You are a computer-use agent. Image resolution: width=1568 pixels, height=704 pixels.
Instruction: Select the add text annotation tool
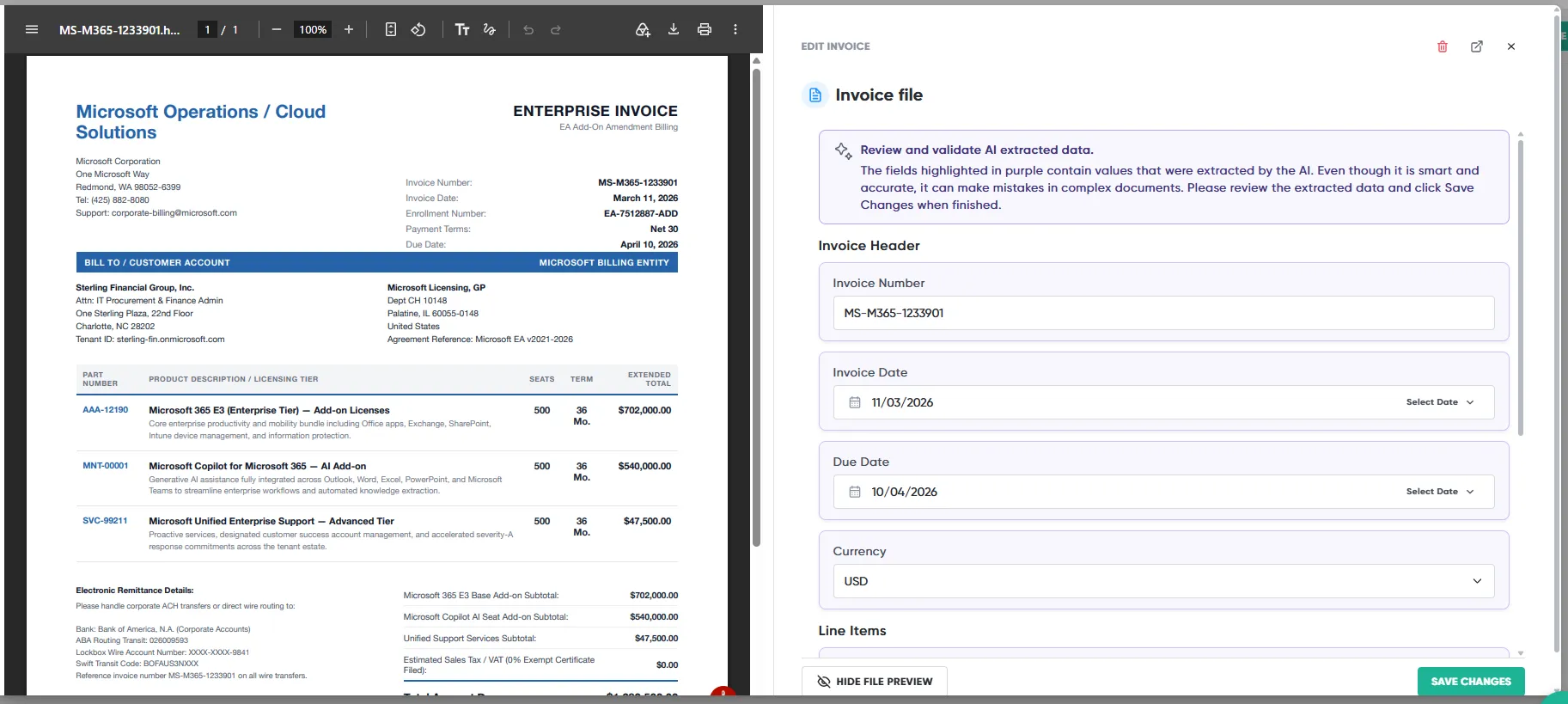[x=462, y=29]
